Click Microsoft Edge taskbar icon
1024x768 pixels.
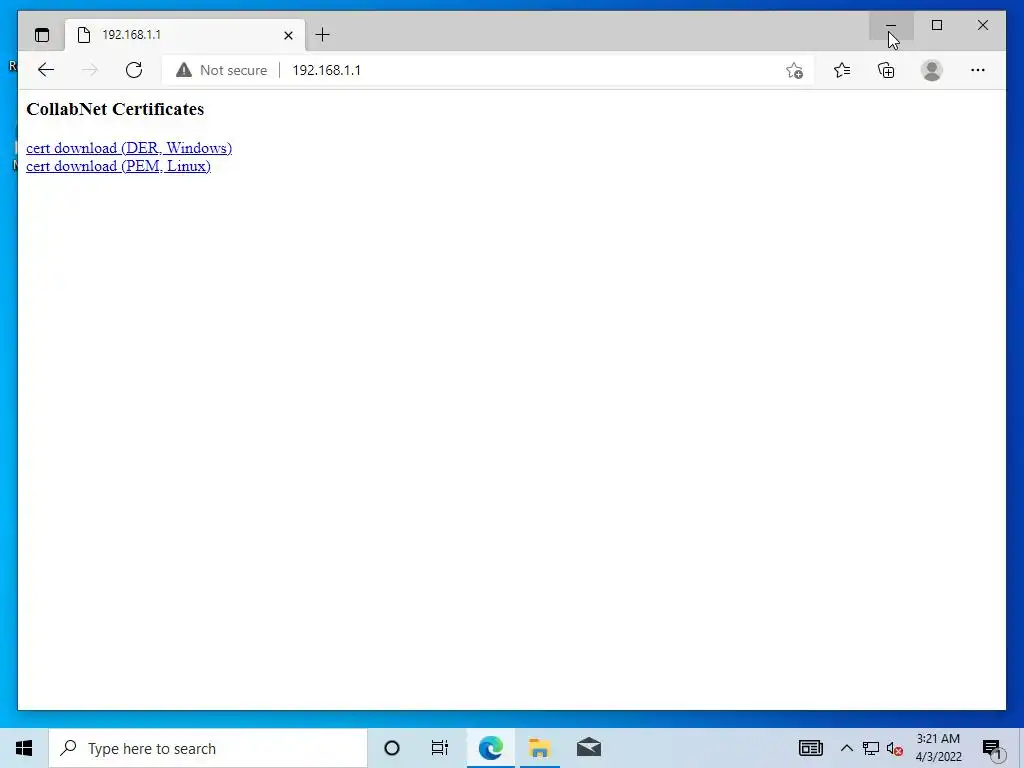pyautogui.click(x=490, y=748)
